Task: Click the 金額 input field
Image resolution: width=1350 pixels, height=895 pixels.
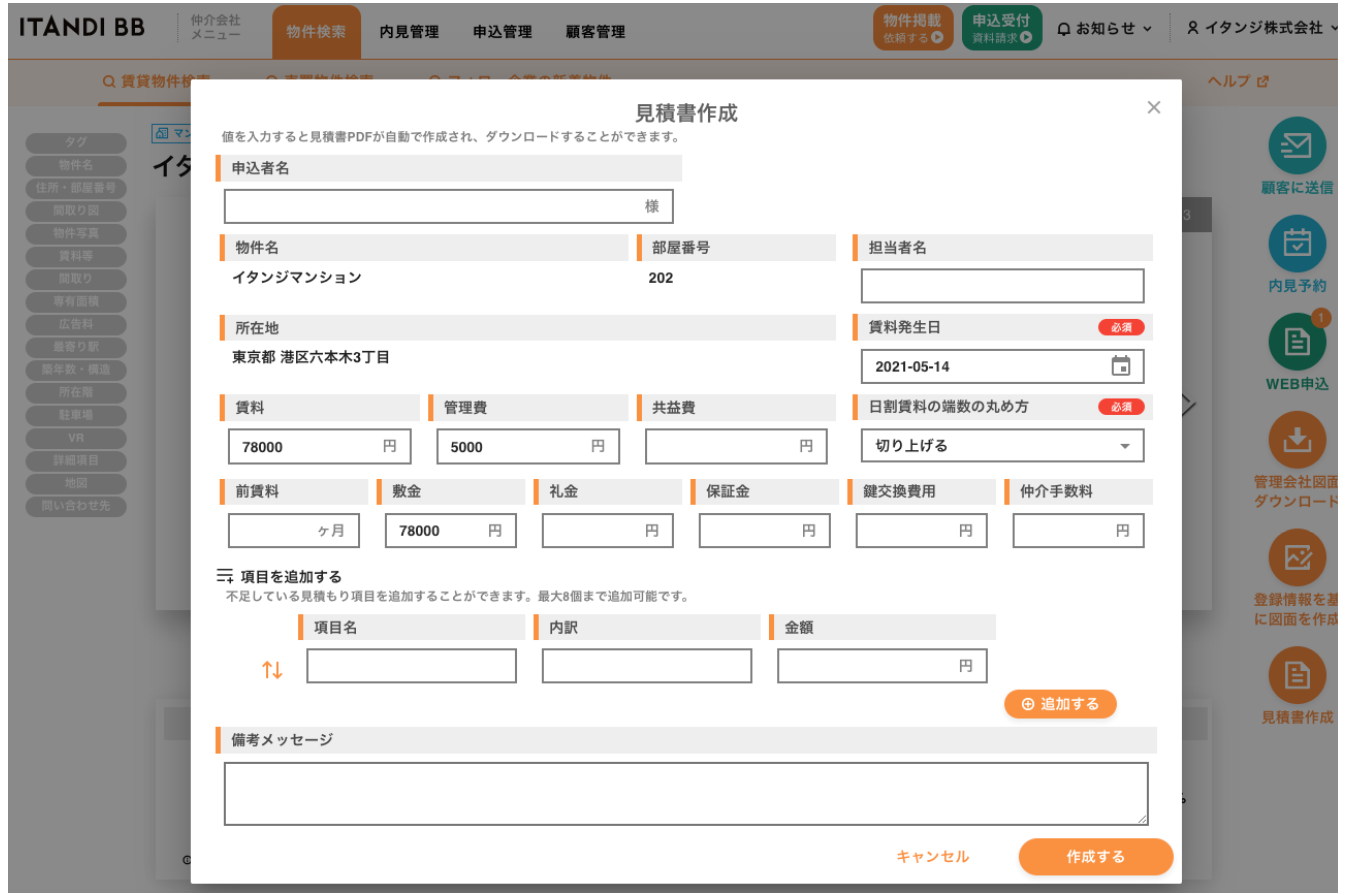Action: coord(882,666)
